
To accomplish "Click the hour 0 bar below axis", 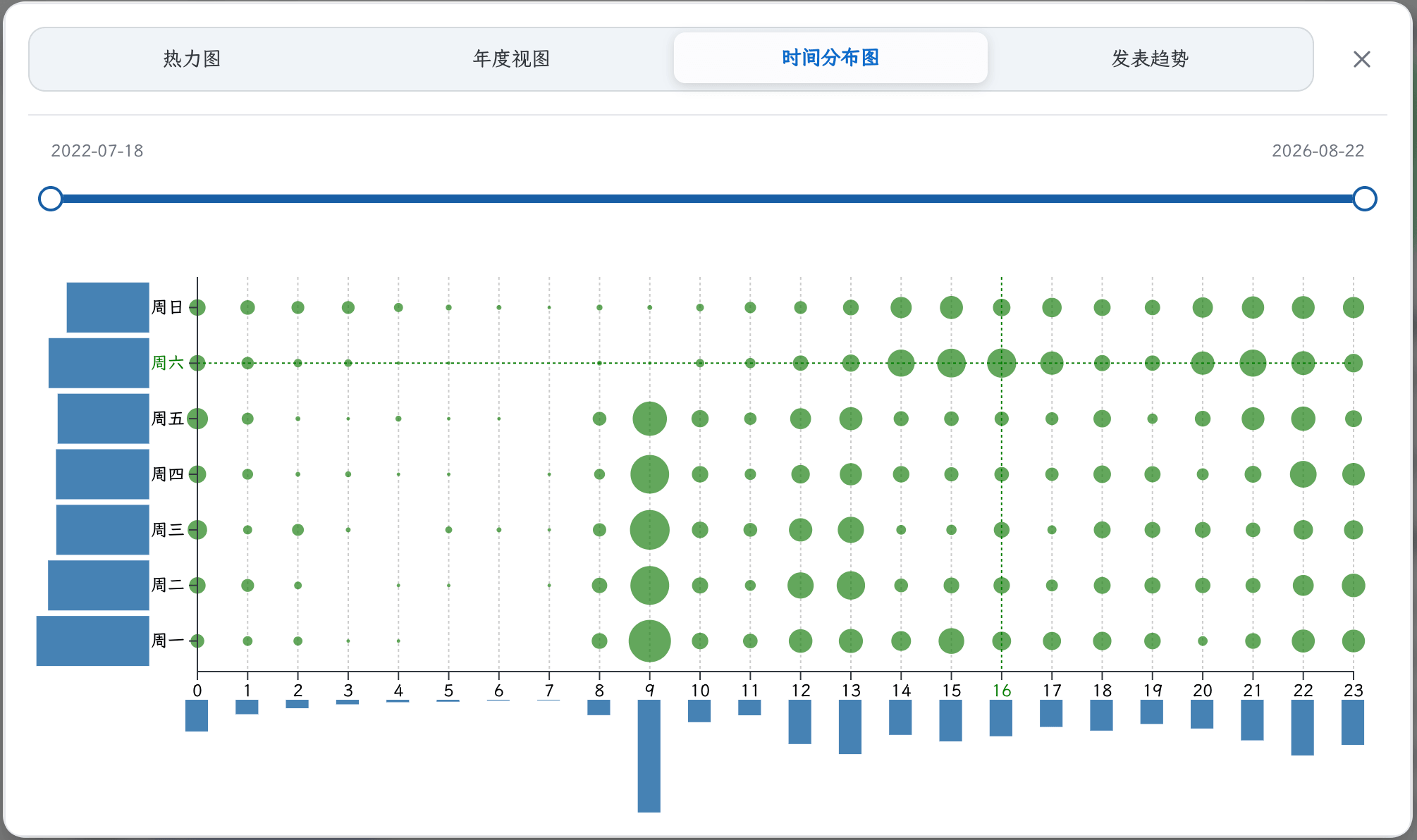I will [x=197, y=715].
